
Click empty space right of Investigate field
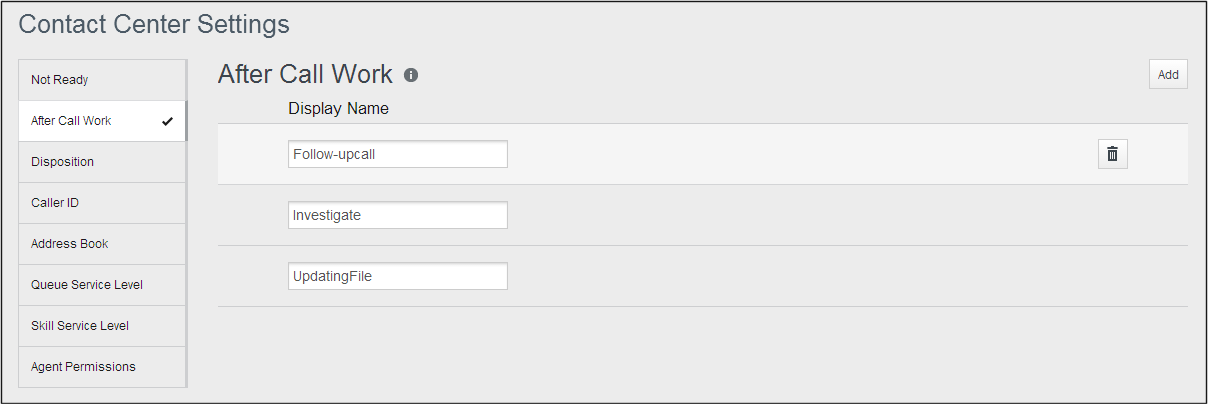click(800, 215)
